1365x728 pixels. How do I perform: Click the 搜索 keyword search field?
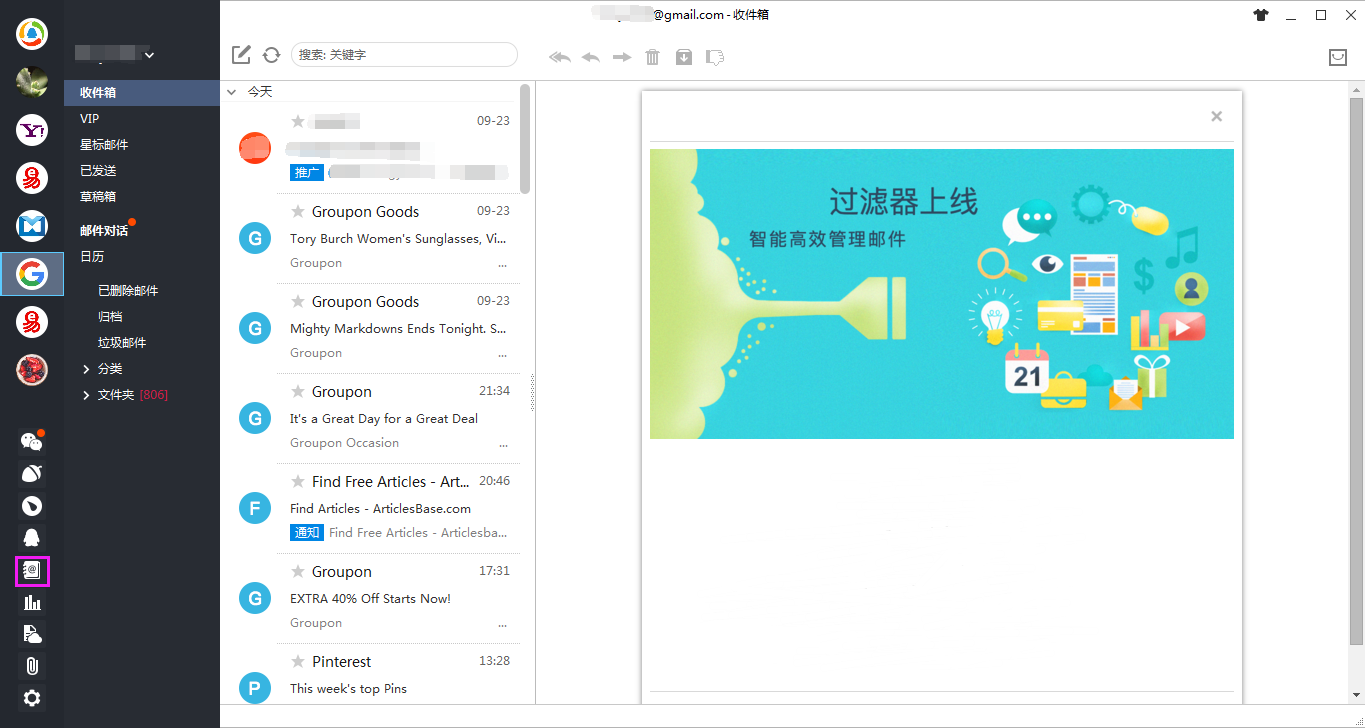[404, 54]
